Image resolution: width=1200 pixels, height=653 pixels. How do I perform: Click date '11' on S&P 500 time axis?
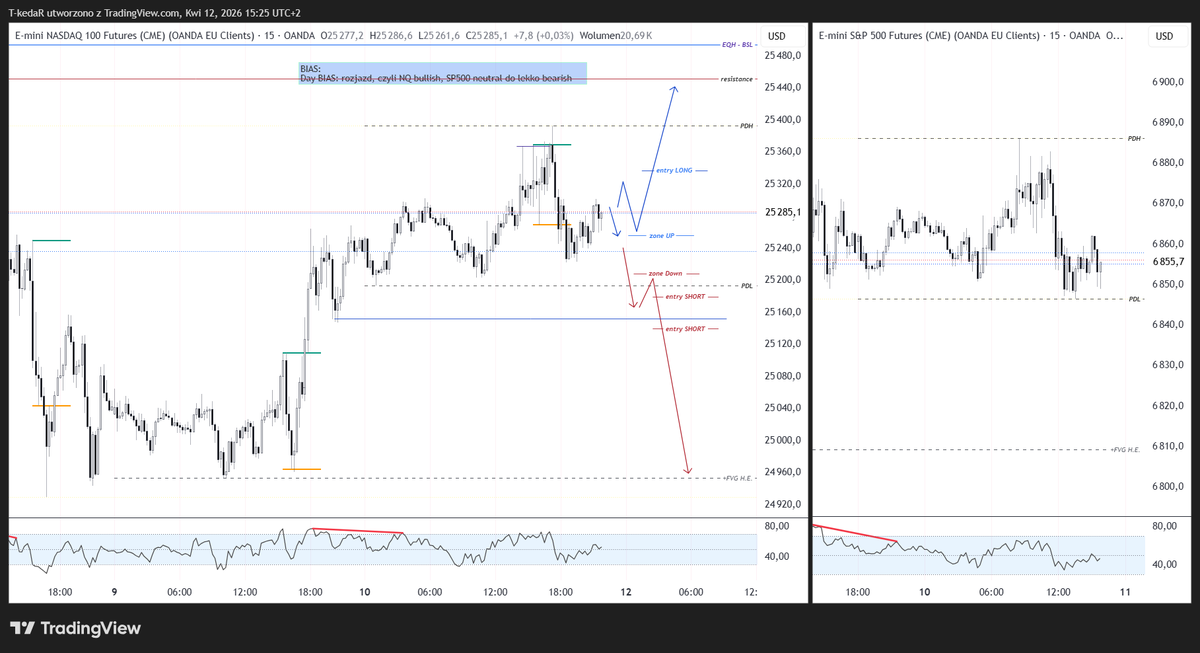point(1125,592)
